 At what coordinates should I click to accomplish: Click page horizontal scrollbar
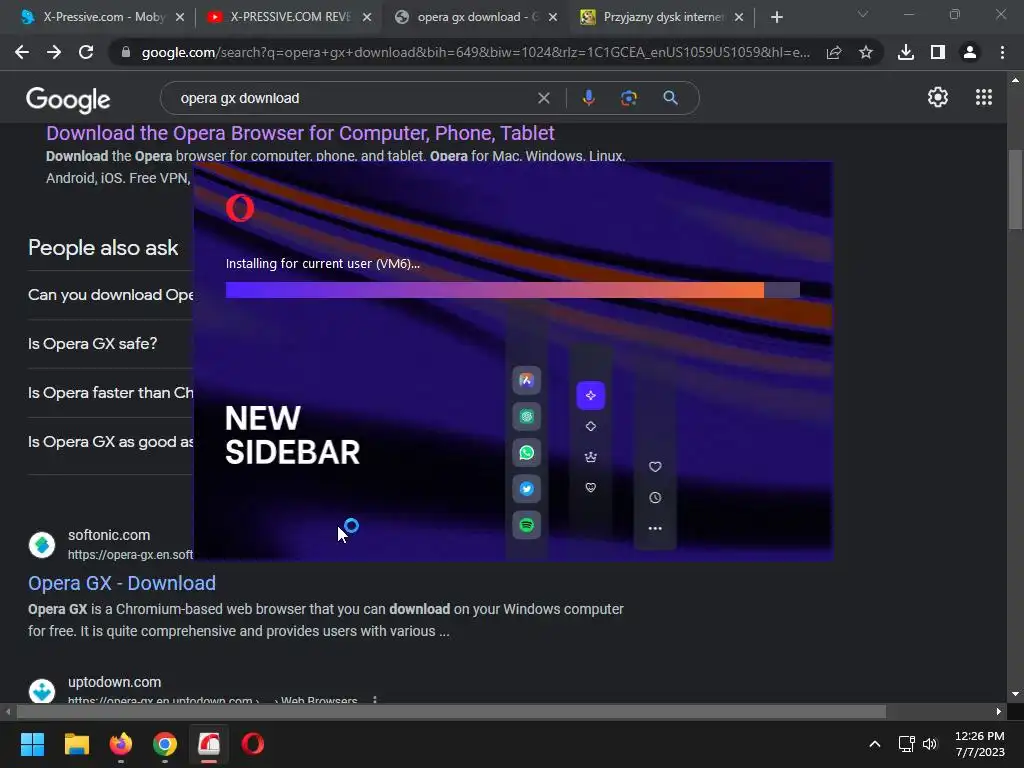(x=451, y=711)
